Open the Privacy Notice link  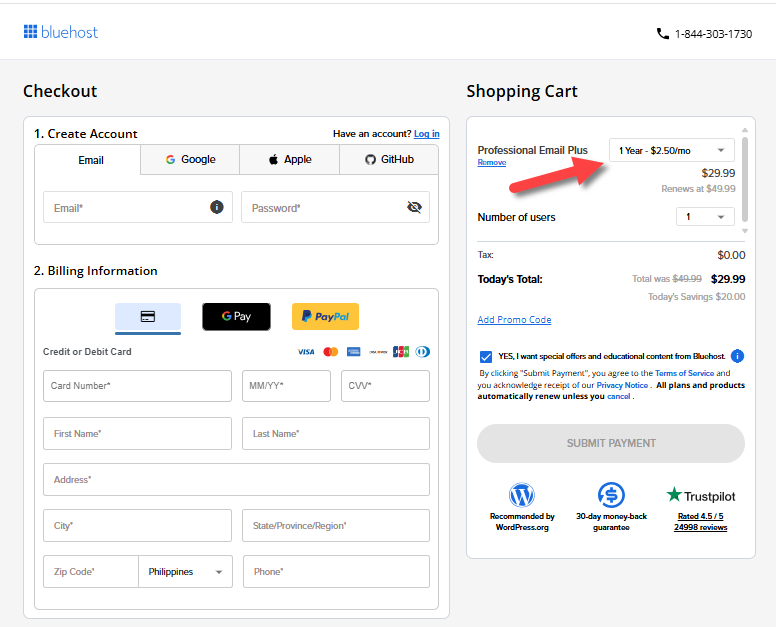pos(622,385)
